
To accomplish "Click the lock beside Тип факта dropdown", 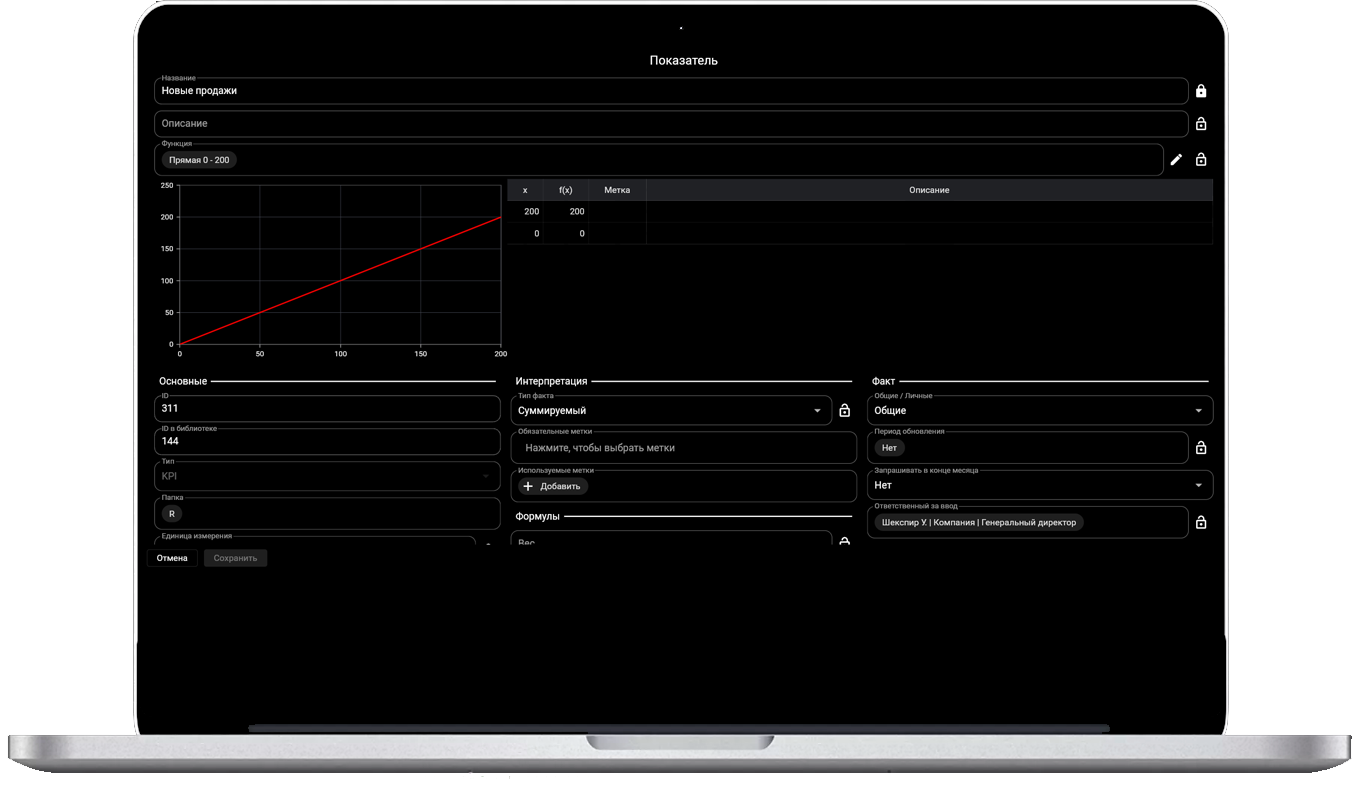I will [844, 411].
